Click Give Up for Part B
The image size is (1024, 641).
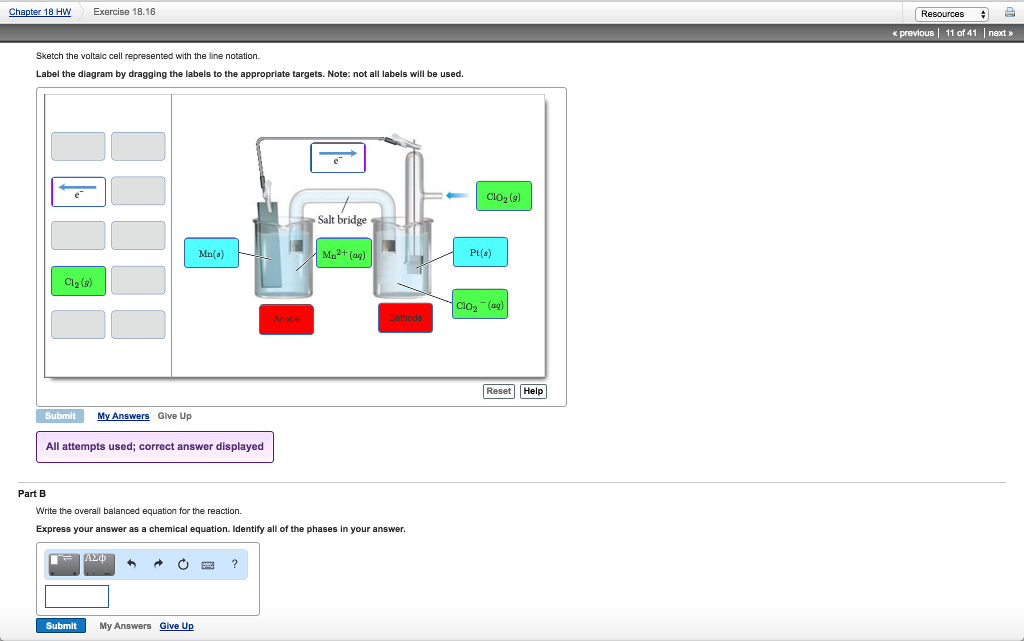coord(176,626)
